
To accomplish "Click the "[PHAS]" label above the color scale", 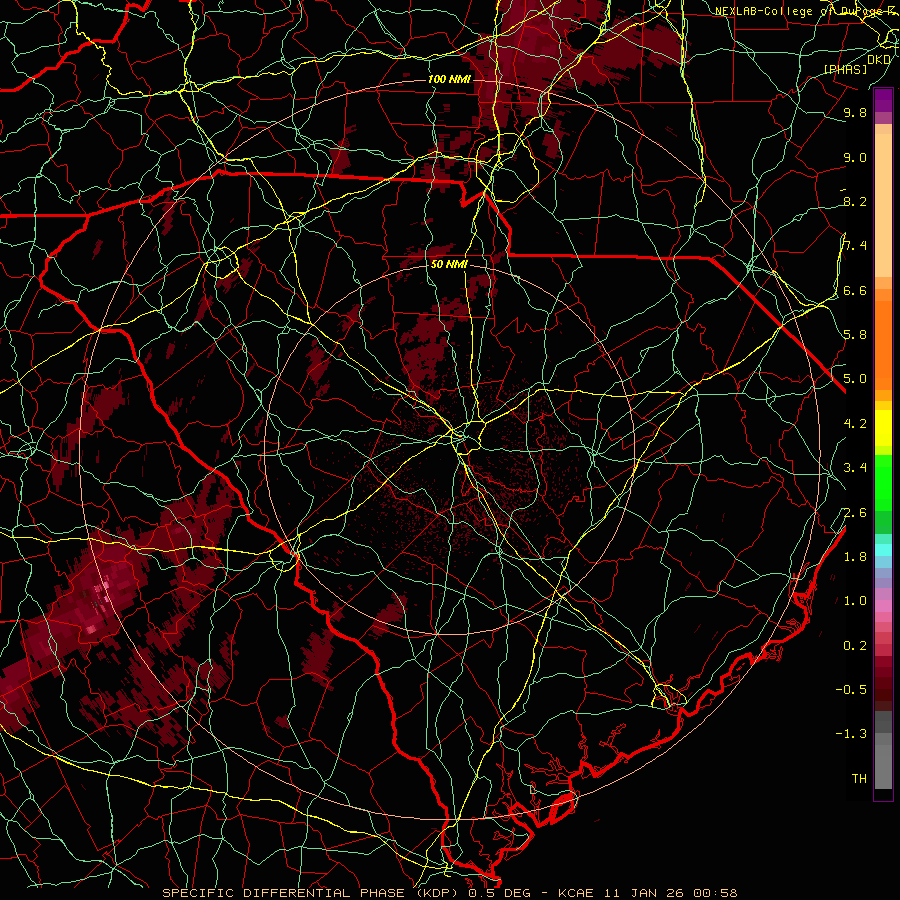I will pyautogui.click(x=845, y=69).
